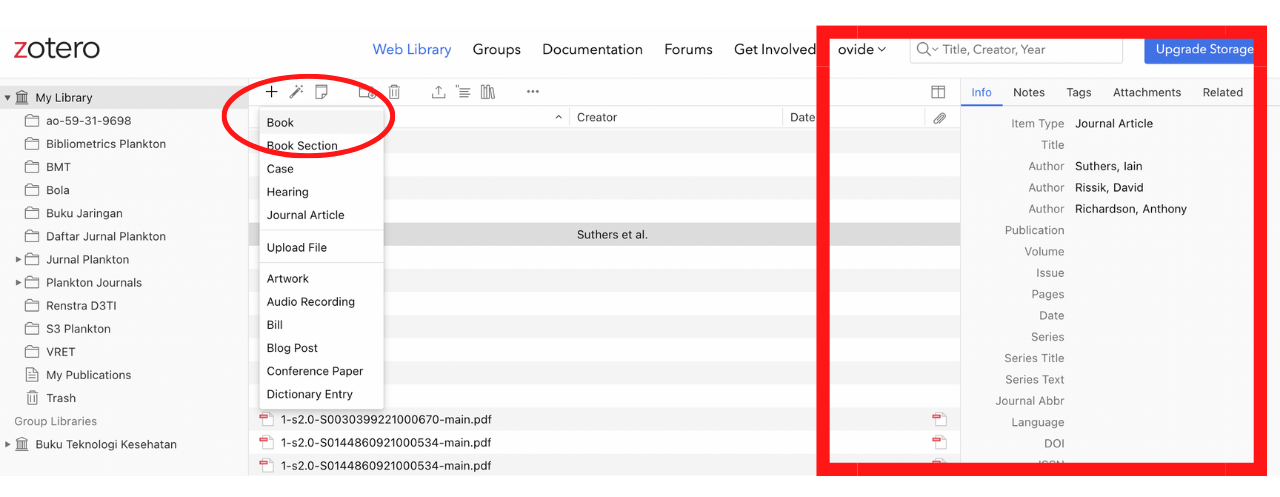Viewport: 1280px width, 497px height.
Task: Open My Publications in sidebar
Action: (x=88, y=375)
